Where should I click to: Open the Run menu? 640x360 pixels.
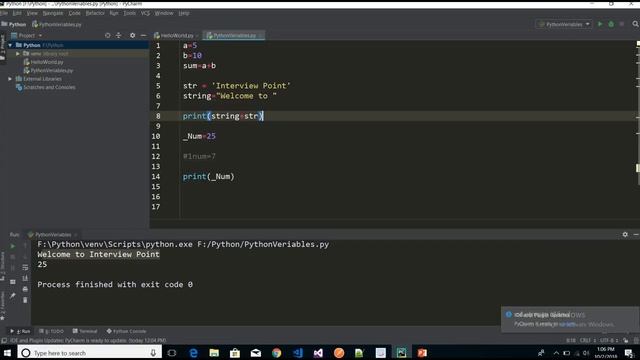[113, 13]
